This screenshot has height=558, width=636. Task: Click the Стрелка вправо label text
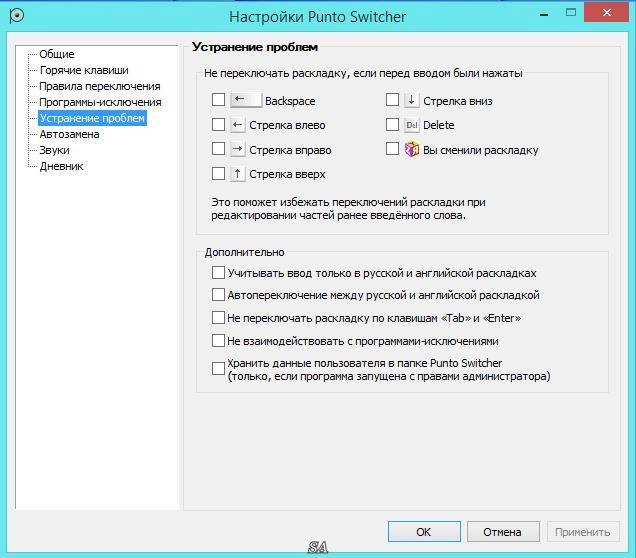(x=290, y=150)
